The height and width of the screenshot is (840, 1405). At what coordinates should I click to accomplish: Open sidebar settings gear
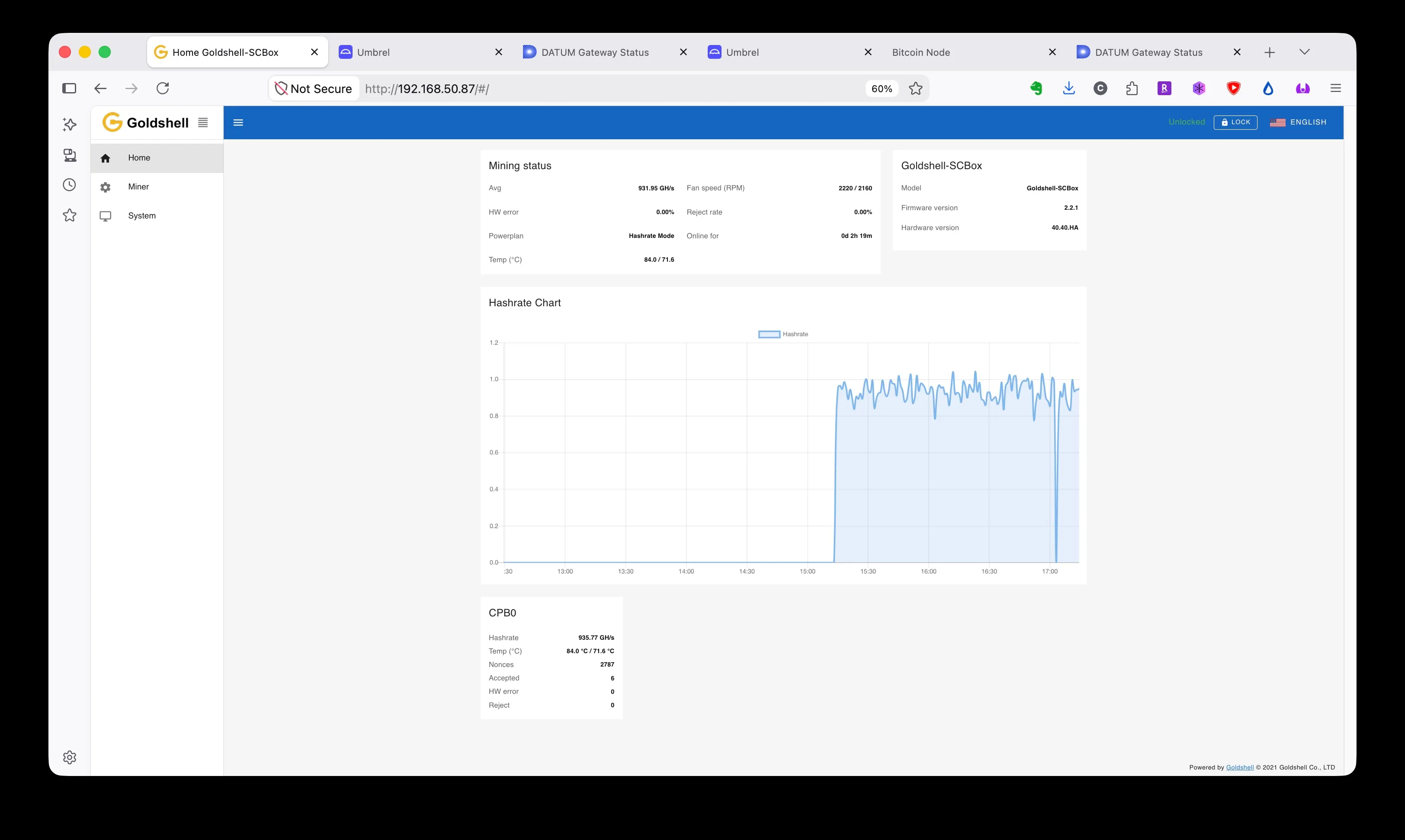click(69, 757)
